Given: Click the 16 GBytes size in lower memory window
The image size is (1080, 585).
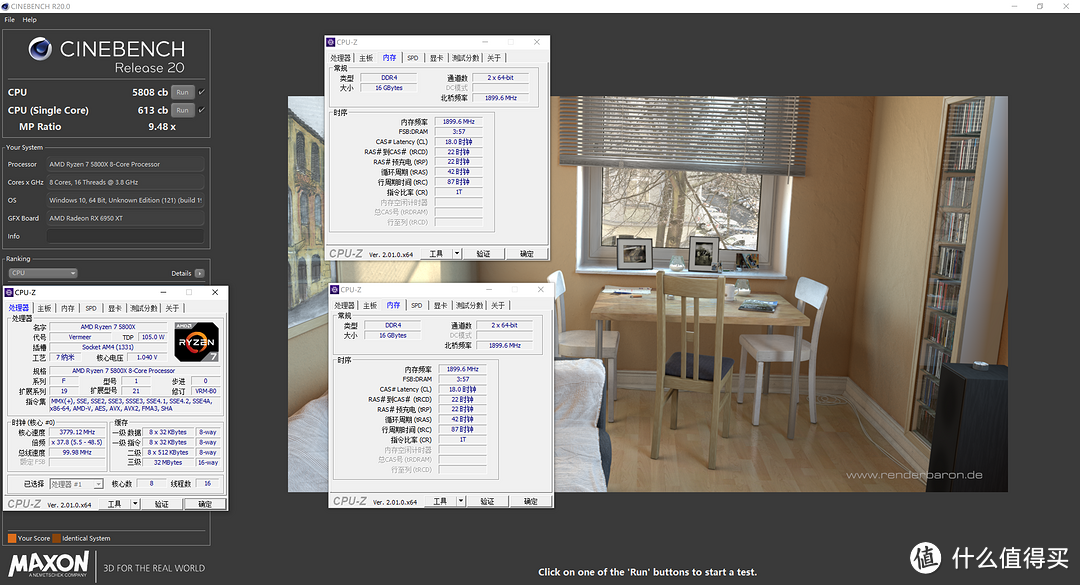Looking at the screenshot, I should (x=393, y=336).
